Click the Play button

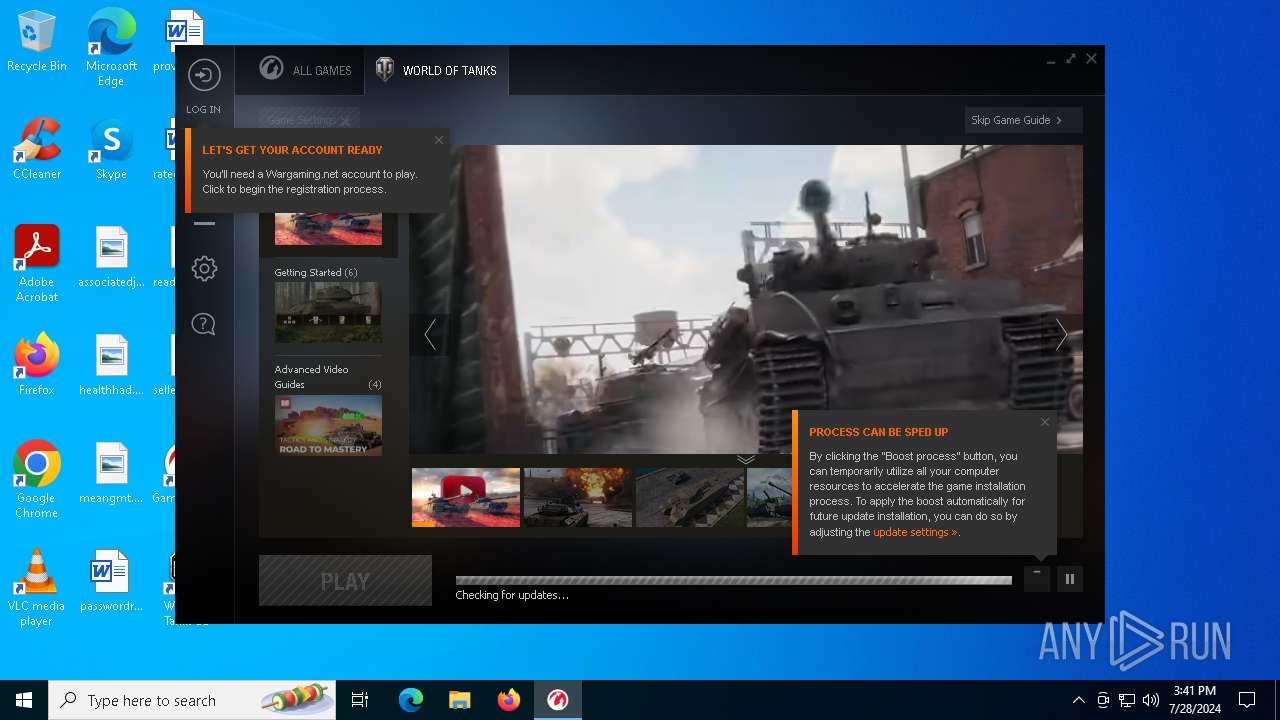[x=345, y=581]
